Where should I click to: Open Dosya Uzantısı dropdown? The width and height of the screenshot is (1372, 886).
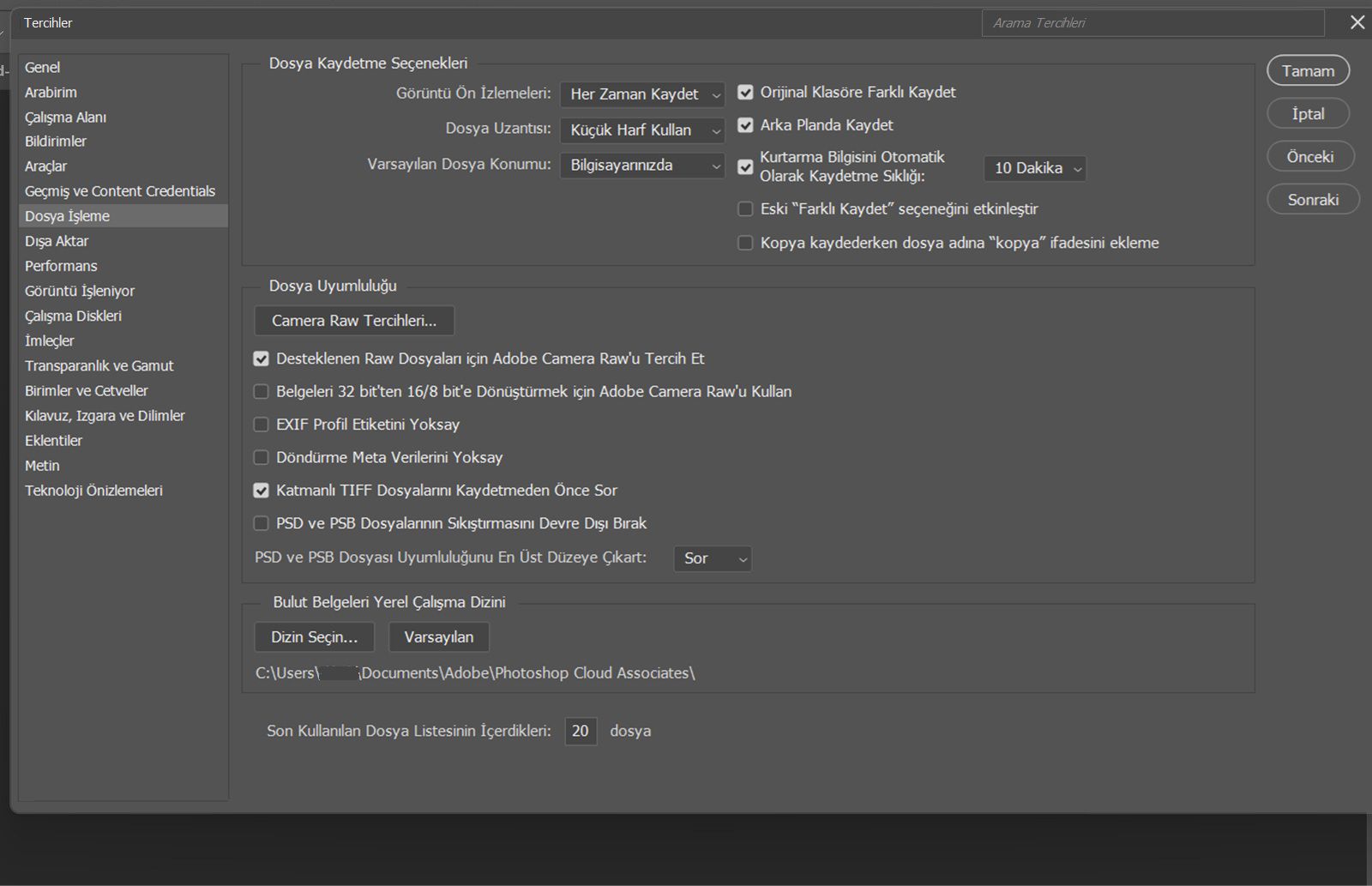(x=642, y=130)
